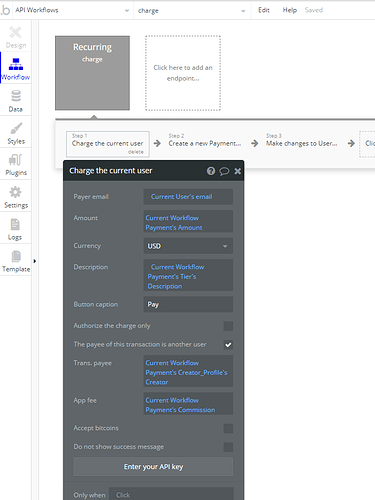
Task: Open the Workflow tab in sidebar
Action: 15,69
